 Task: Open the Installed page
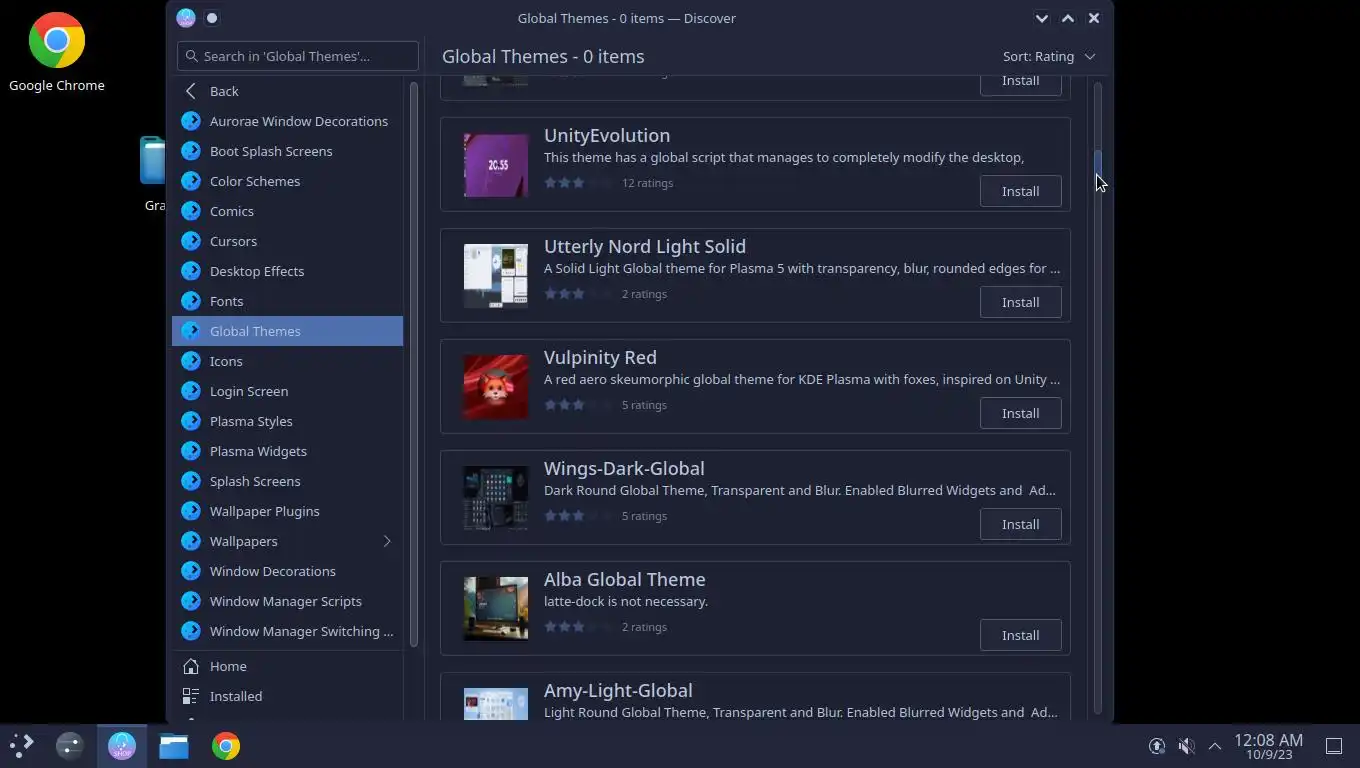[288, 696]
